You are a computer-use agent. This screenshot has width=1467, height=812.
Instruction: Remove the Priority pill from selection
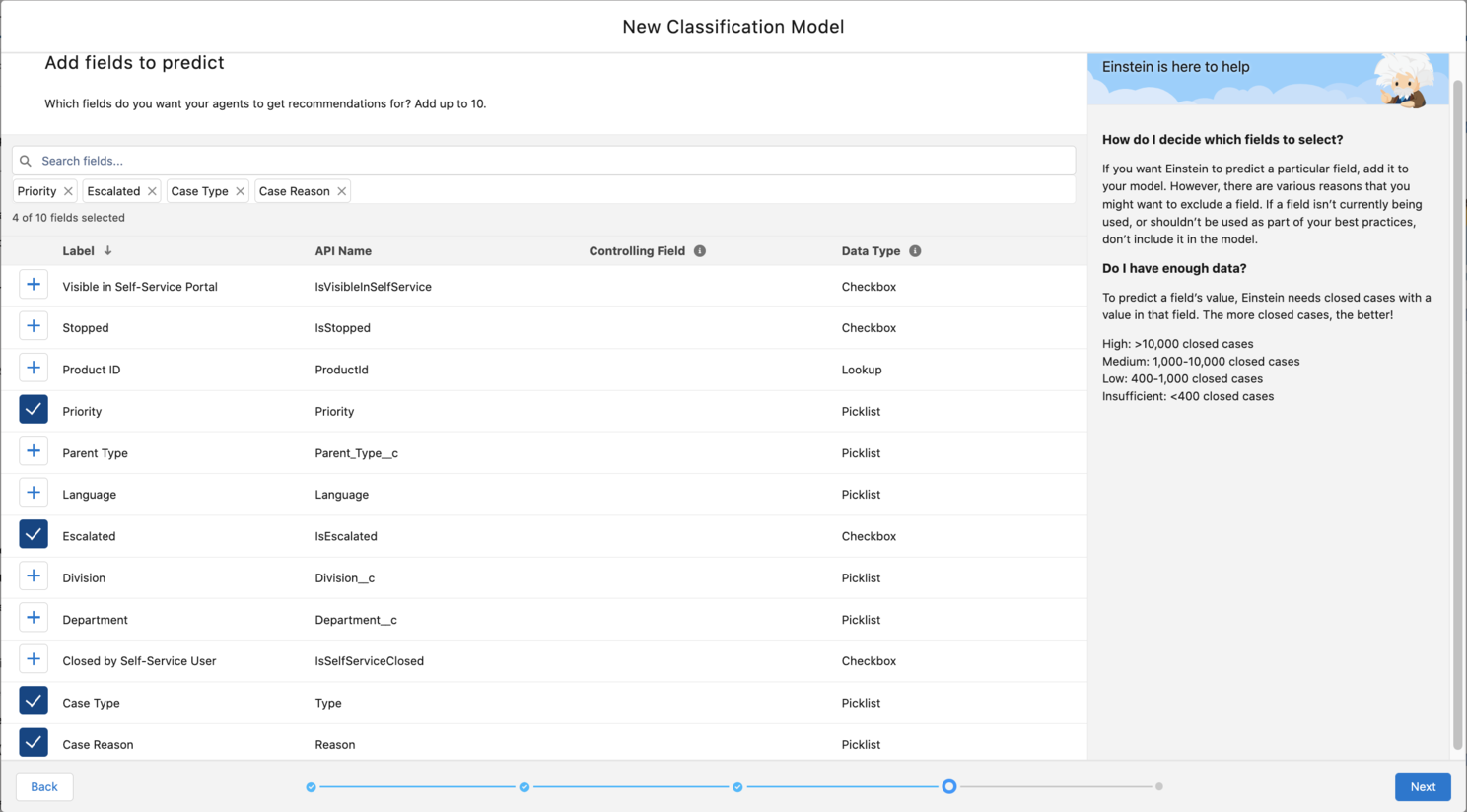[68, 191]
